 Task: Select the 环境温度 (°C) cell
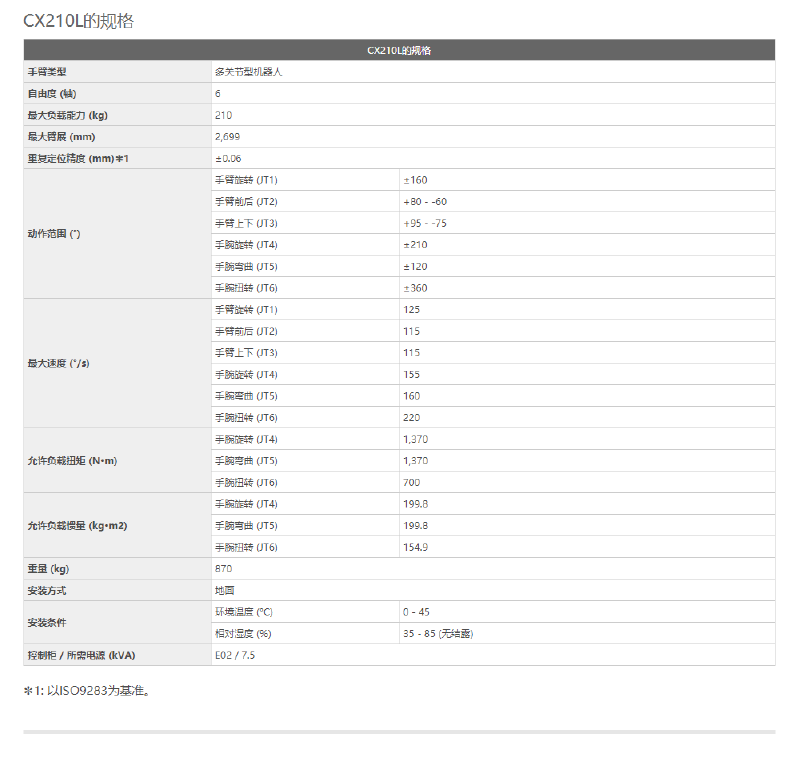[x=243, y=611]
